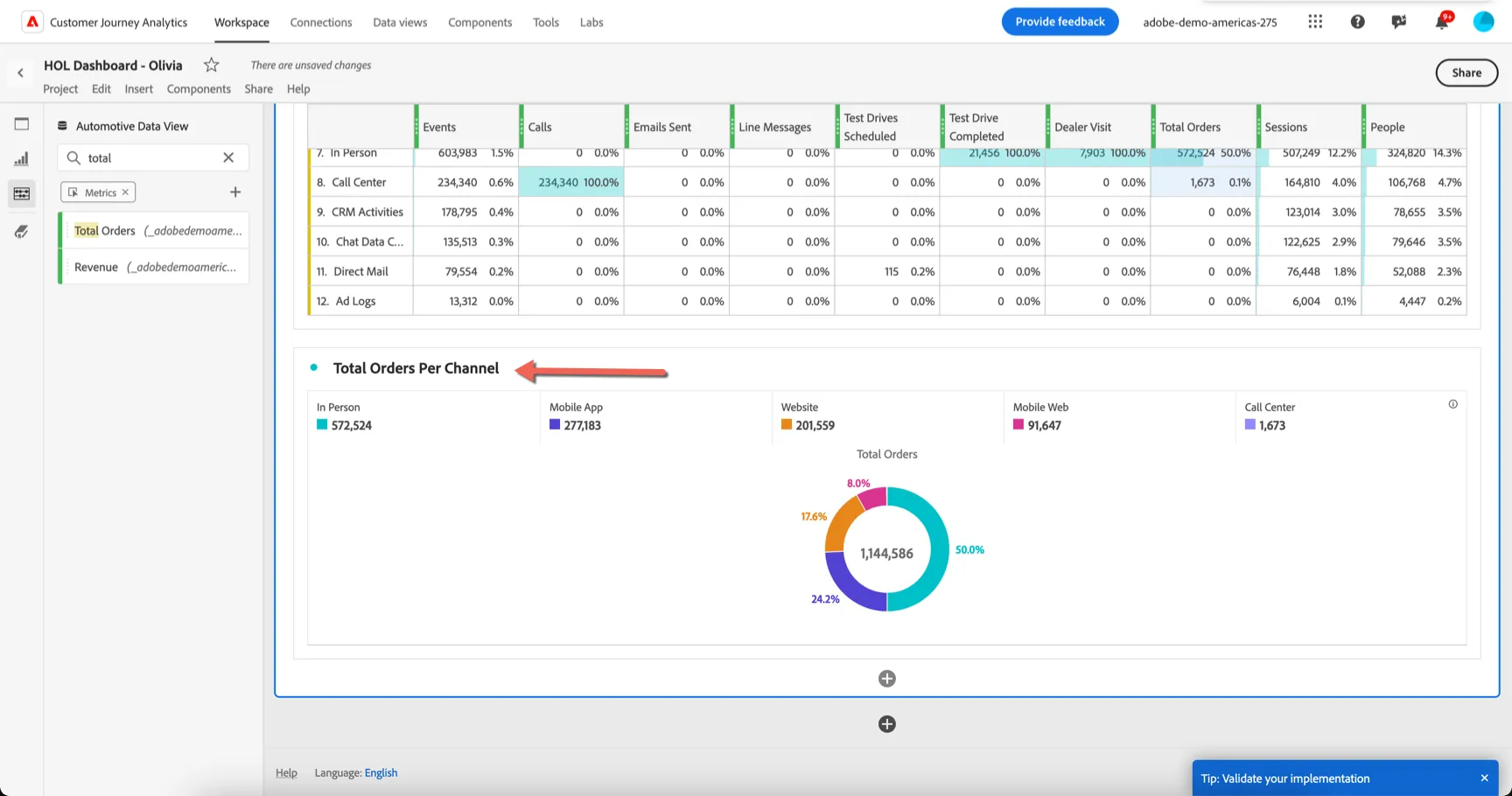Click the Share button
Image resolution: width=1512 pixels, height=796 pixels.
click(x=1466, y=73)
